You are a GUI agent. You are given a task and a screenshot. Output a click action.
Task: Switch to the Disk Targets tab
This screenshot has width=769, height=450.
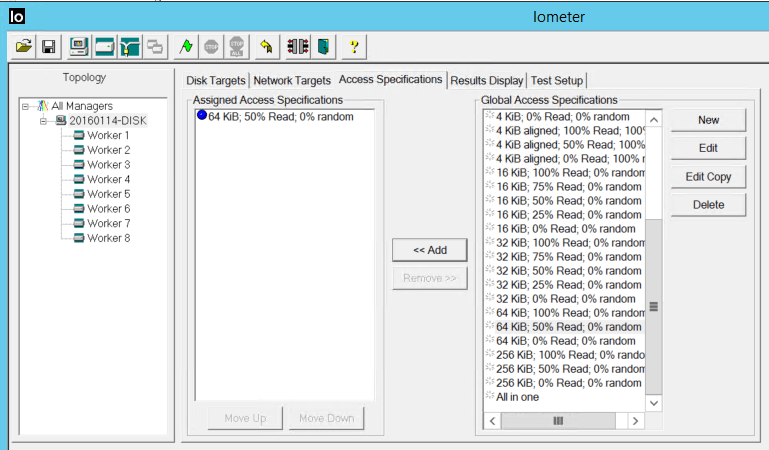click(216, 80)
